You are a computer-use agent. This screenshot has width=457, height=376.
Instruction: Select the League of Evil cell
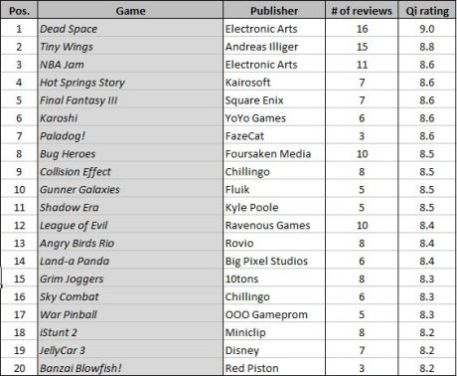click(x=130, y=225)
